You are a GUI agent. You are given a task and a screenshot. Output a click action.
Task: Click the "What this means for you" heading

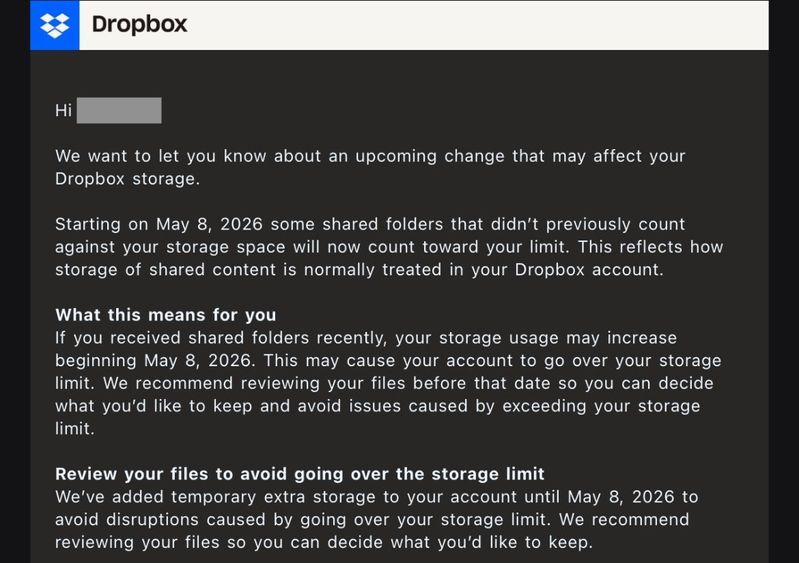pos(165,315)
